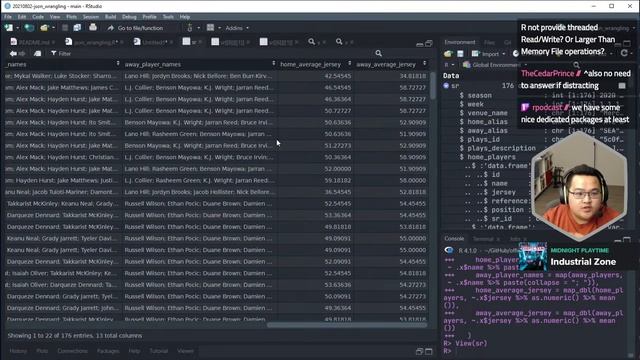This screenshot has height=360, width=640.
Task: Click the workspace panes layout icon
Action: pos(210,28)
